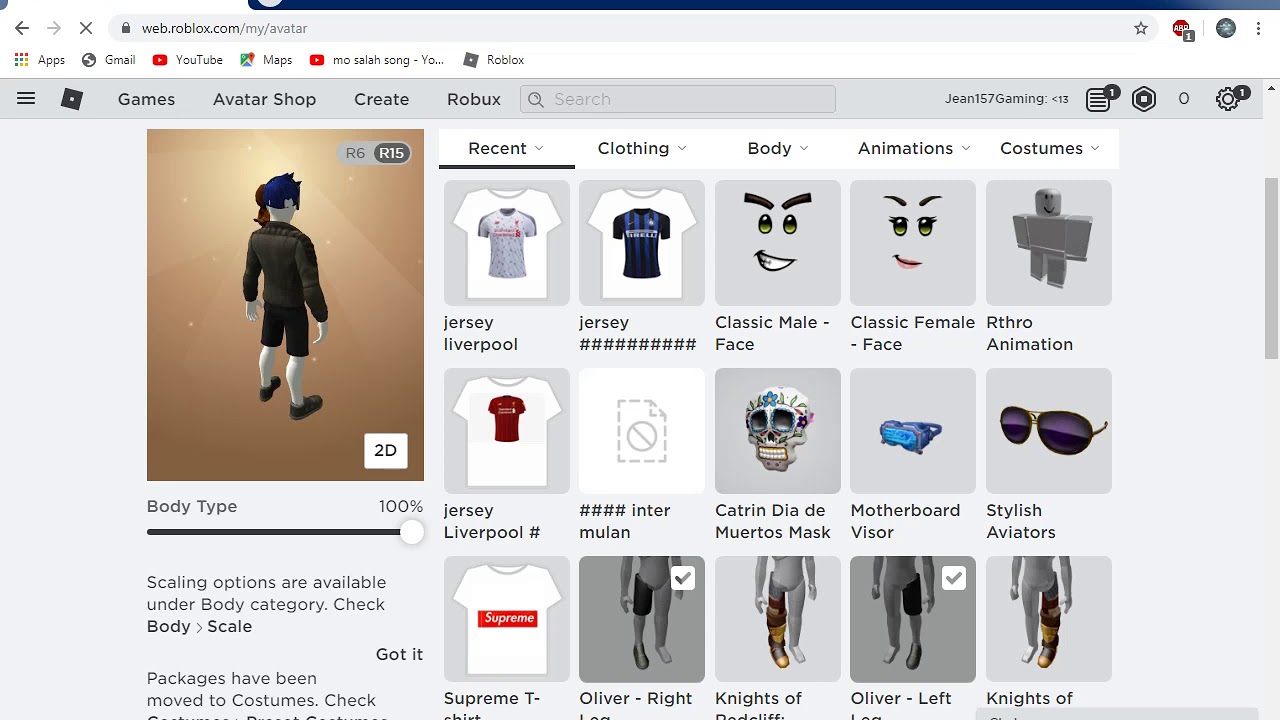Image resolution: width=1280 pixels, height=720 pixels.
Task: Equip the Catrin Dia de Muertos Mask
Action: pyautogui.click(x=778, y=431)
